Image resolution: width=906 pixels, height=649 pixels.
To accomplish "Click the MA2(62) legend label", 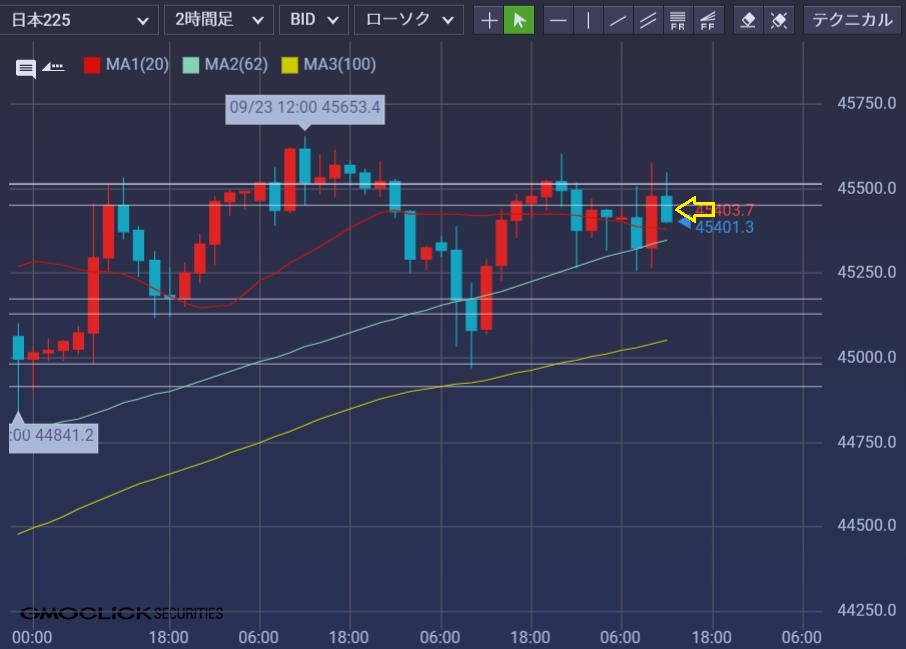I will (232, 65).
